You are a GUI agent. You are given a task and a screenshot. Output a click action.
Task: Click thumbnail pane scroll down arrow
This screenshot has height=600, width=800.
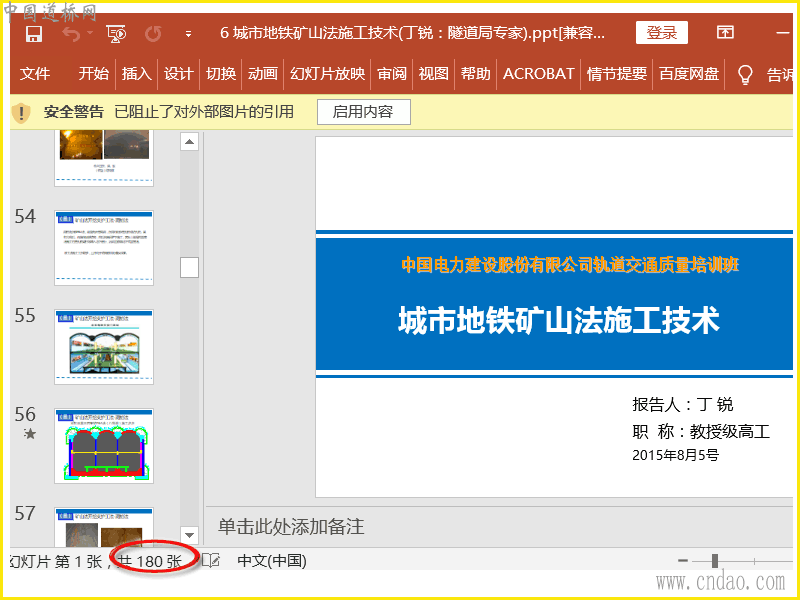[x=189, y=535]
